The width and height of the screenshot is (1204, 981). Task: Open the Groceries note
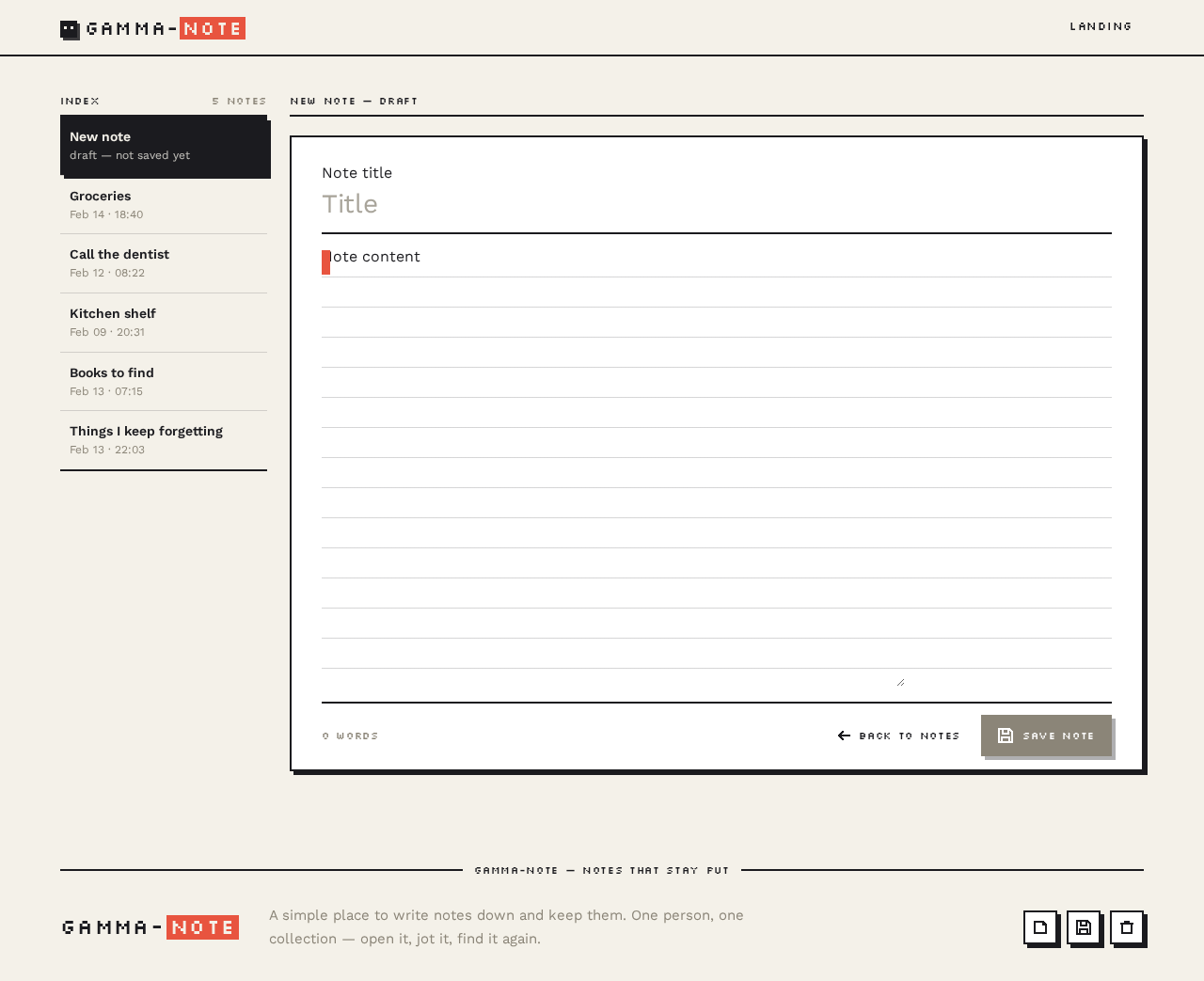point(164,204)
